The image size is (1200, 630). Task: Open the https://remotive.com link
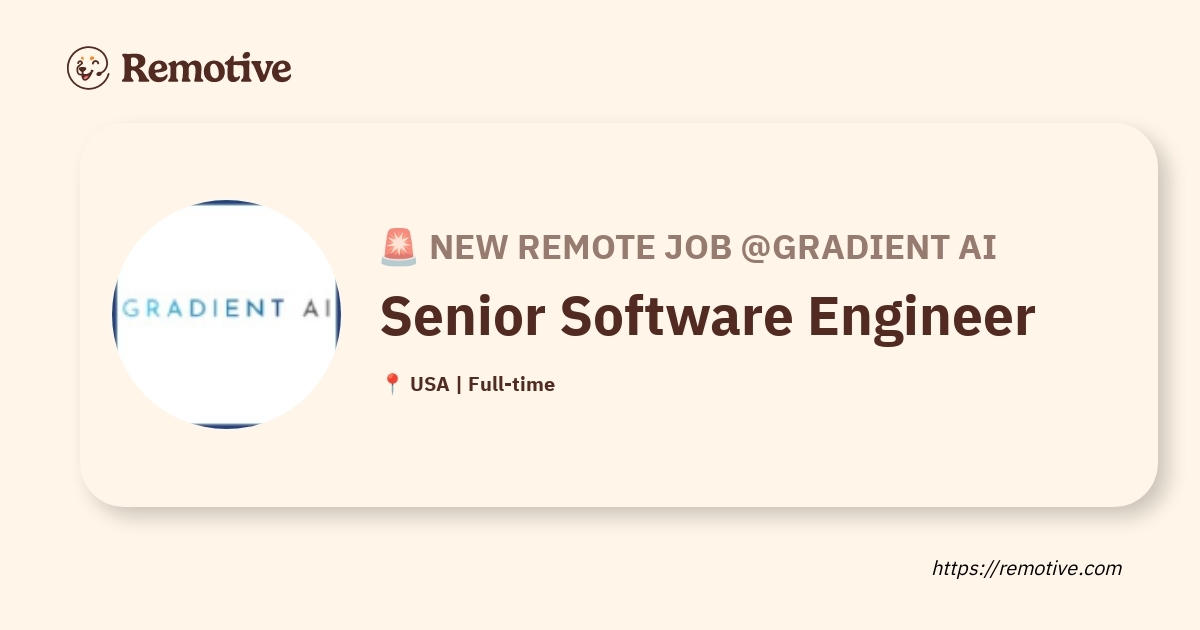click(x=1027, y=568)
